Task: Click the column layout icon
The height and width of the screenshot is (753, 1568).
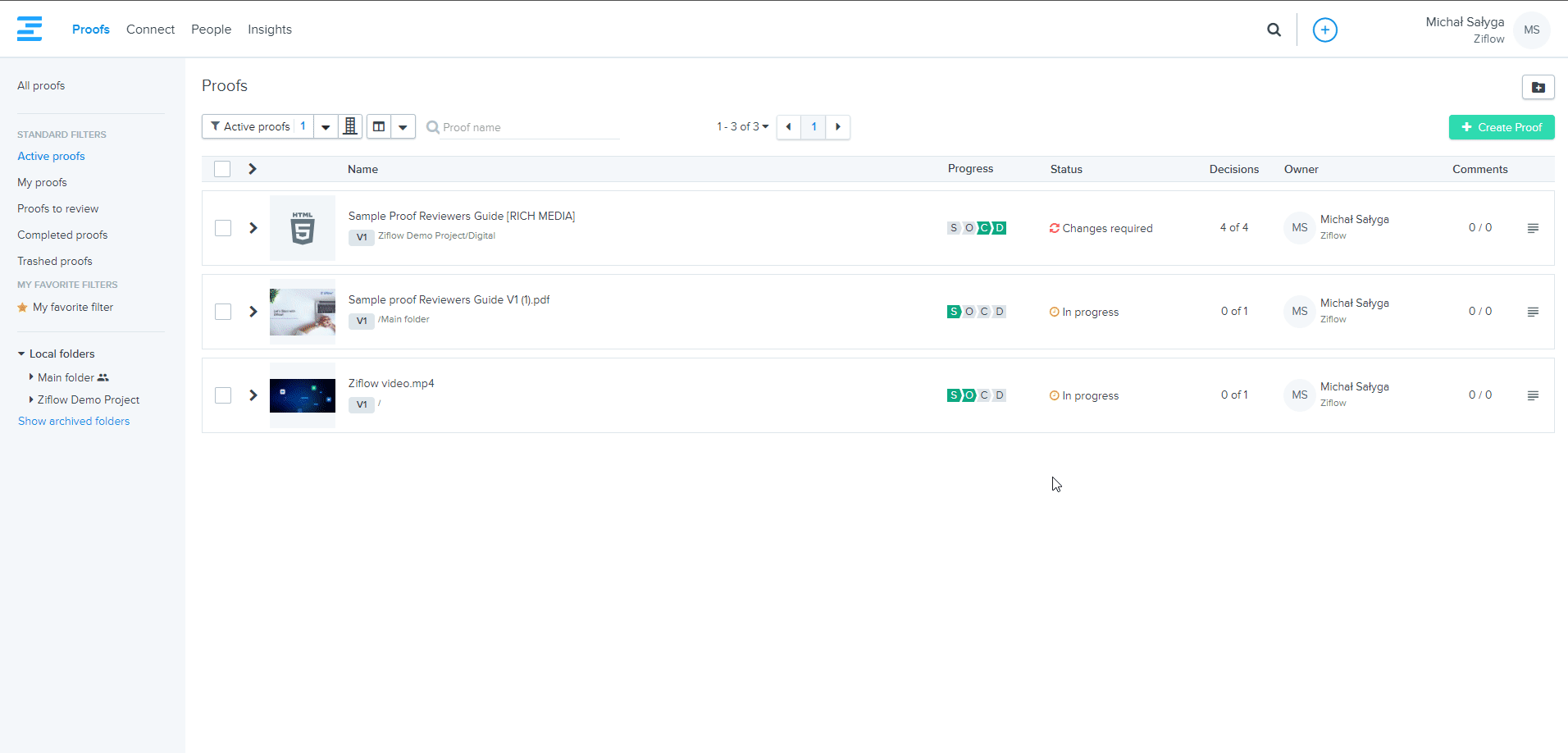Action: 379,126
